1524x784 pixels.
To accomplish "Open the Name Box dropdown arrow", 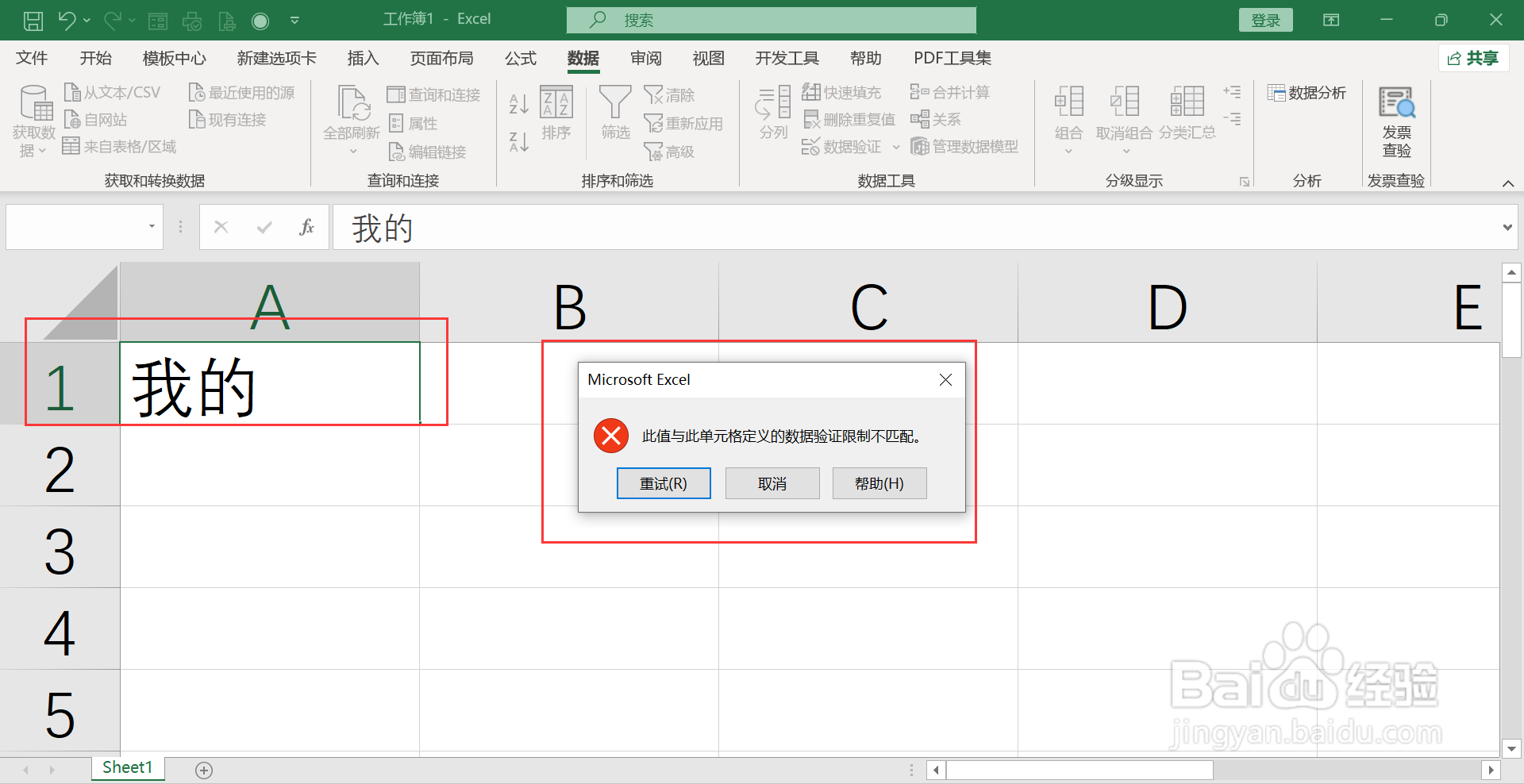I will tap(152, 227).
